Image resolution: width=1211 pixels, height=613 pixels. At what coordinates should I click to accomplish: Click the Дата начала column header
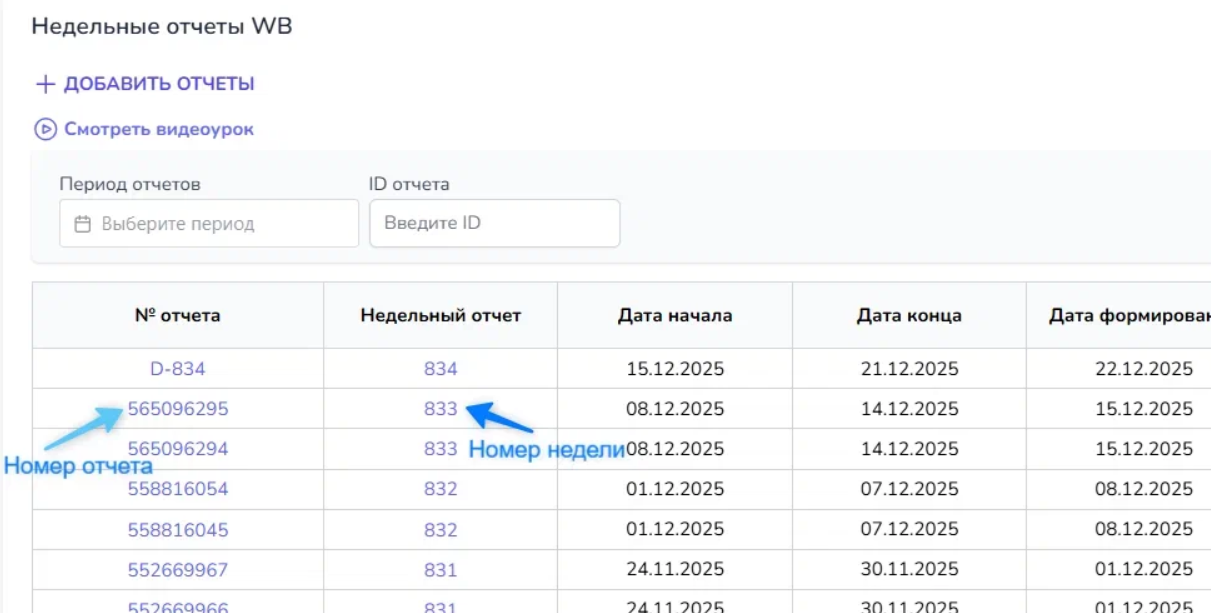pos(674,316)
